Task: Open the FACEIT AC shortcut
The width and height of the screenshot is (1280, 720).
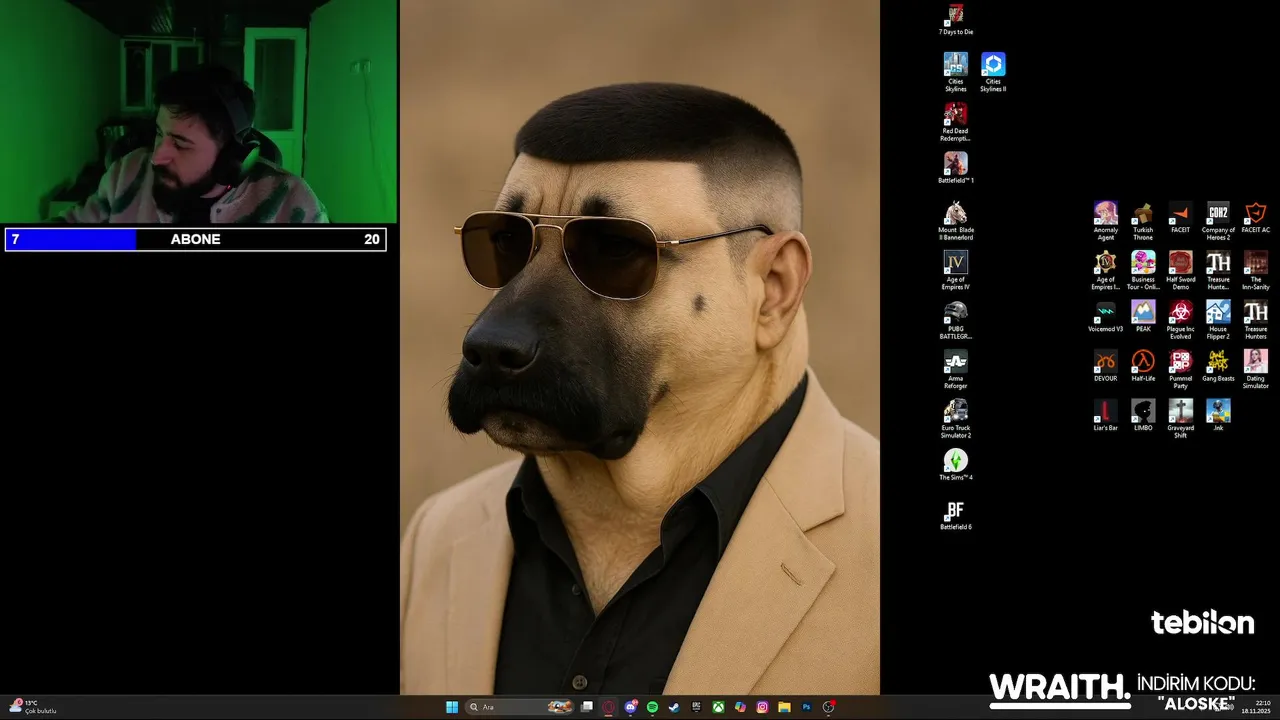Action: click(1256, 217)
